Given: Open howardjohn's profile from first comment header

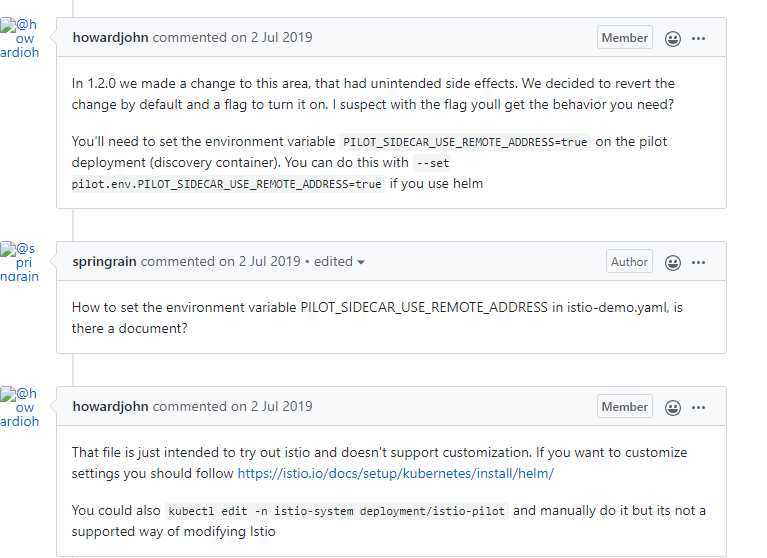Looking at the screenshot, I should (x=110, y=38).
